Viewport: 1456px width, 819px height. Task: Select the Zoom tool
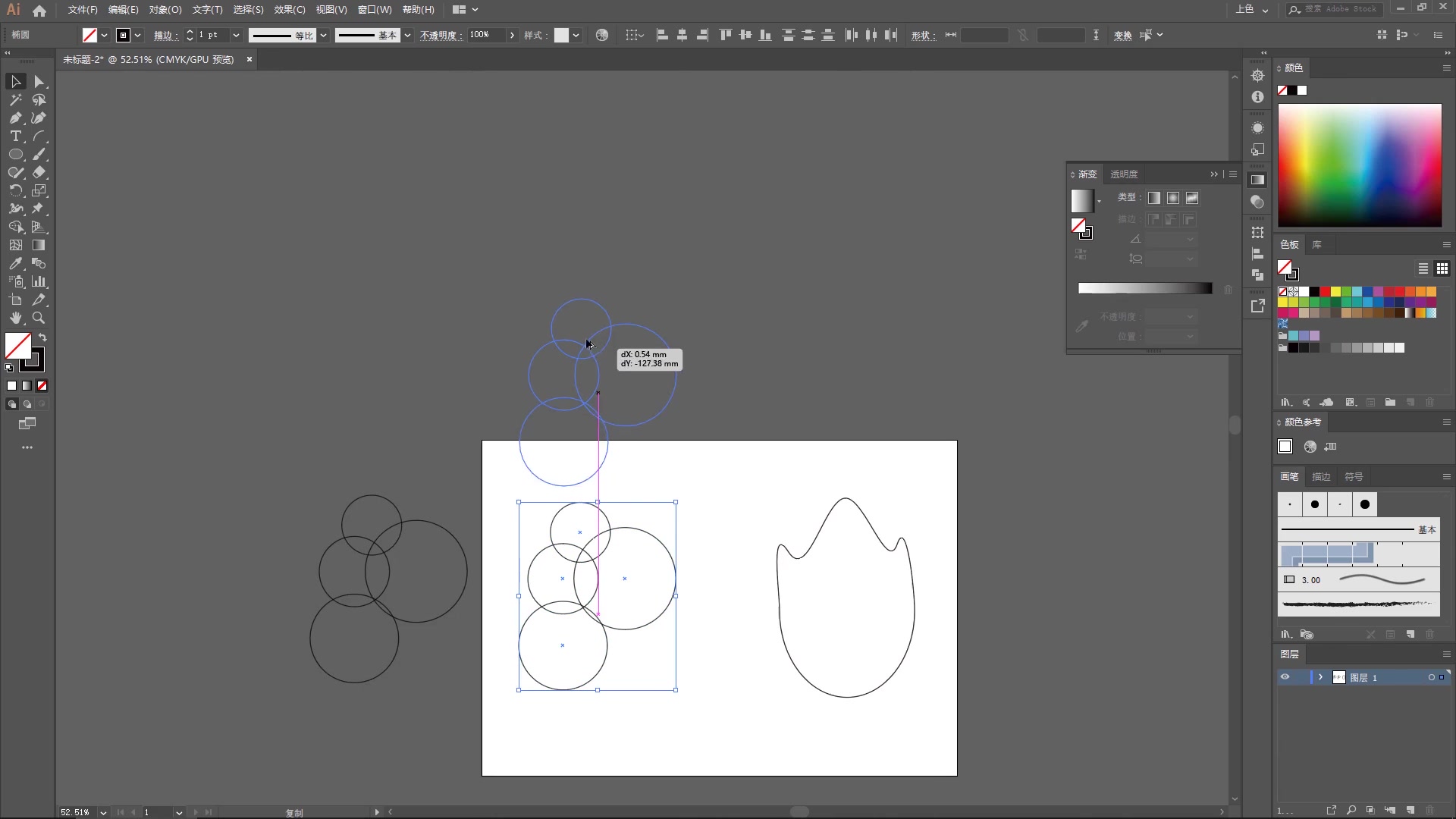pos(38,317)
